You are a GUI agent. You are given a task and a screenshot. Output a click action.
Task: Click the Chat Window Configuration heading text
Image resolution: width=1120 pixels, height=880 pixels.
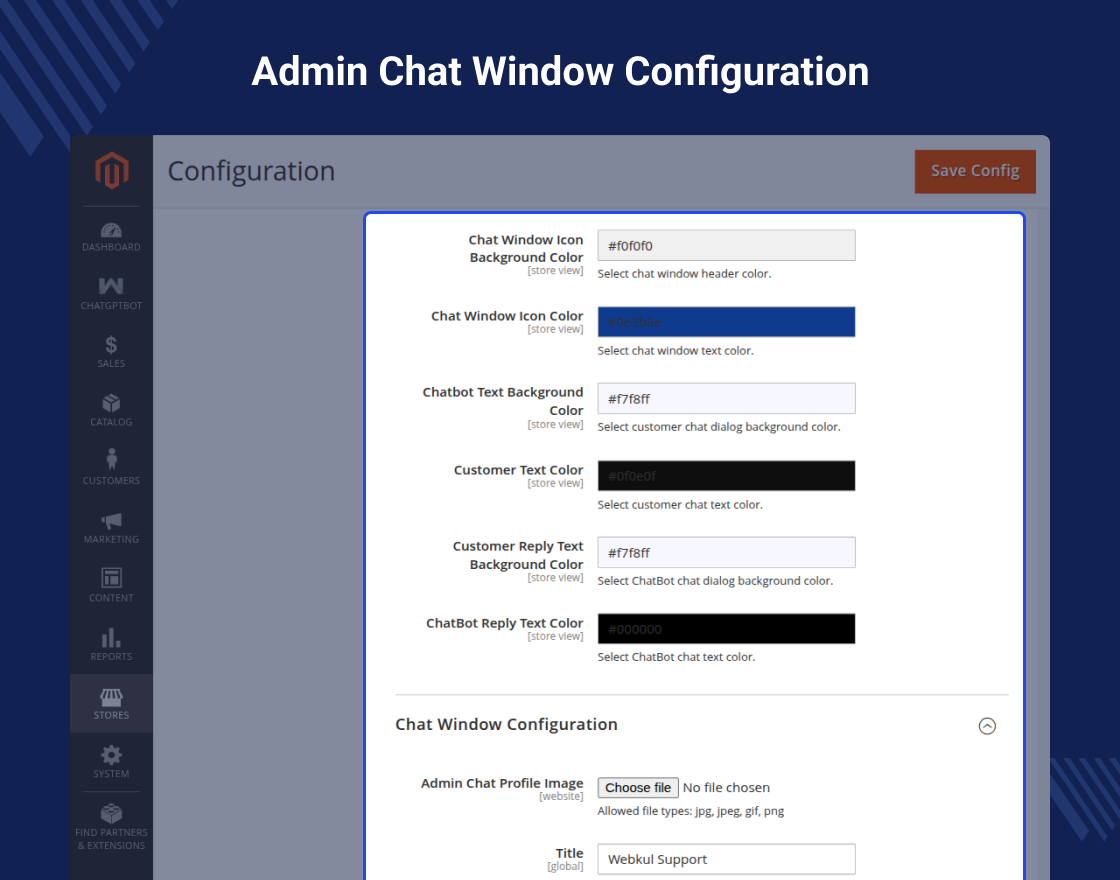coord(506,724)
